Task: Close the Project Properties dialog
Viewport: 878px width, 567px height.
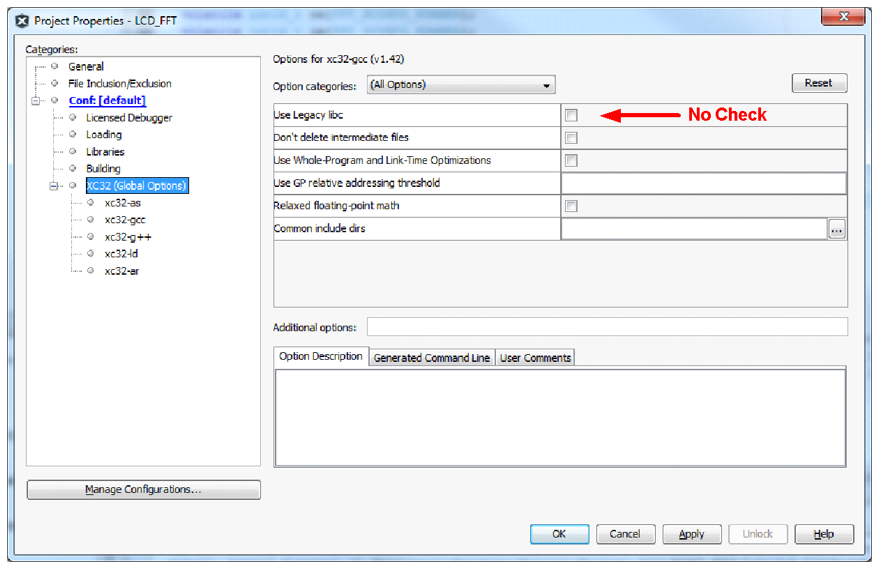Action: (x=844, y=16)
